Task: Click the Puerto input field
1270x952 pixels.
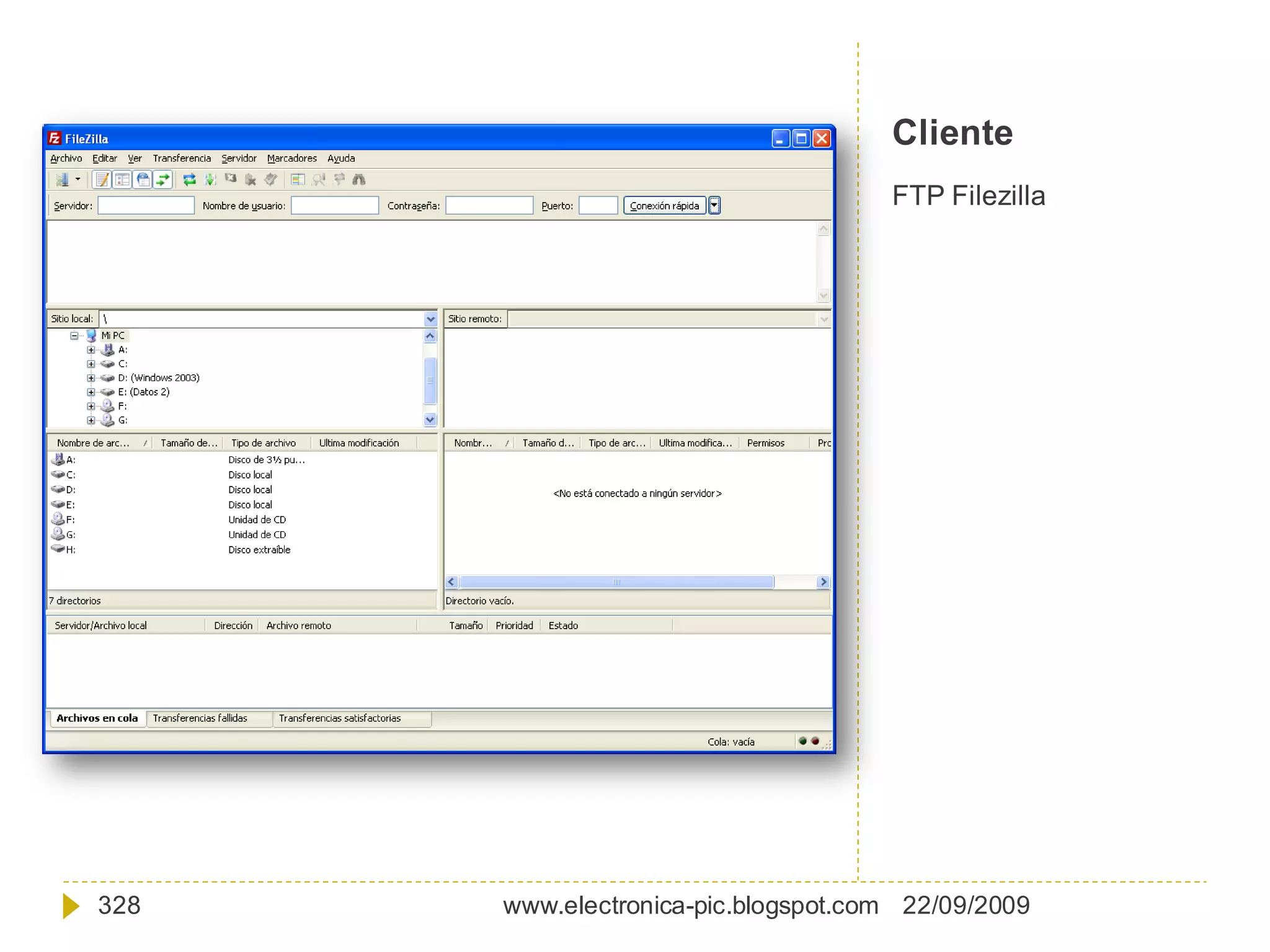Action: coord(598,206)
